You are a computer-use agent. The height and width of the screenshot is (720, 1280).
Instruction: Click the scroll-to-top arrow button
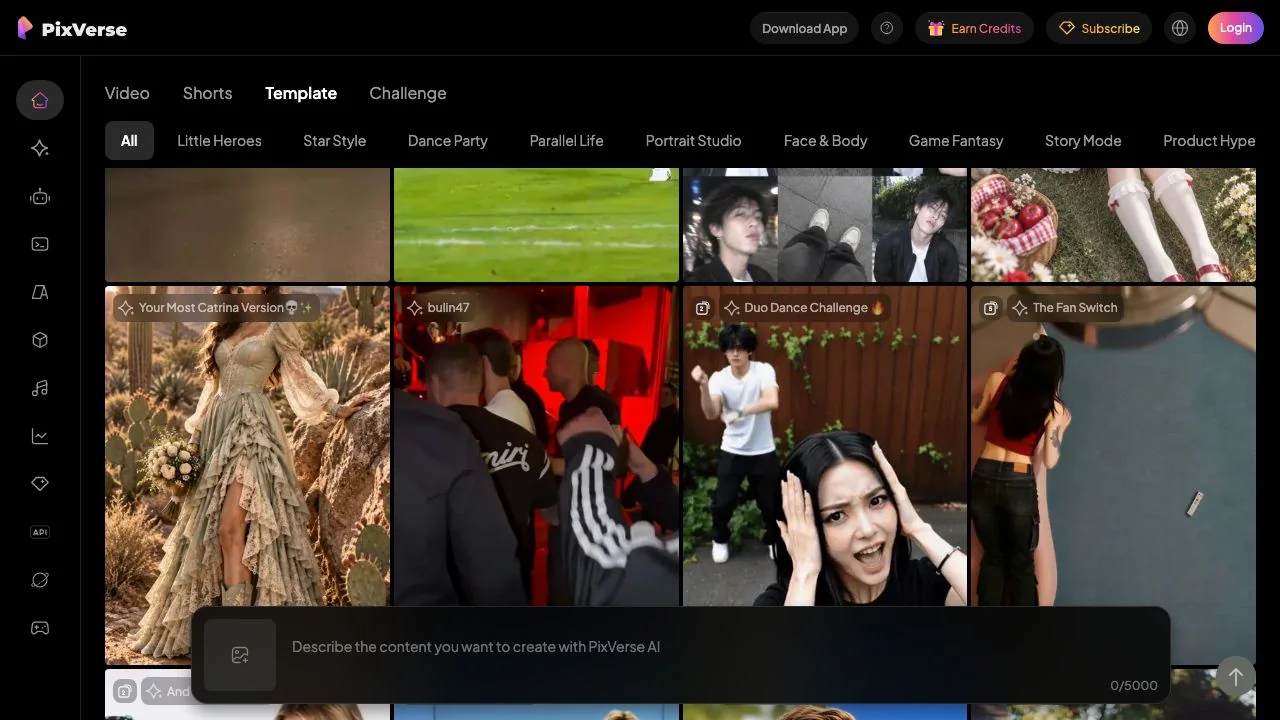(x=1235, y=677)
